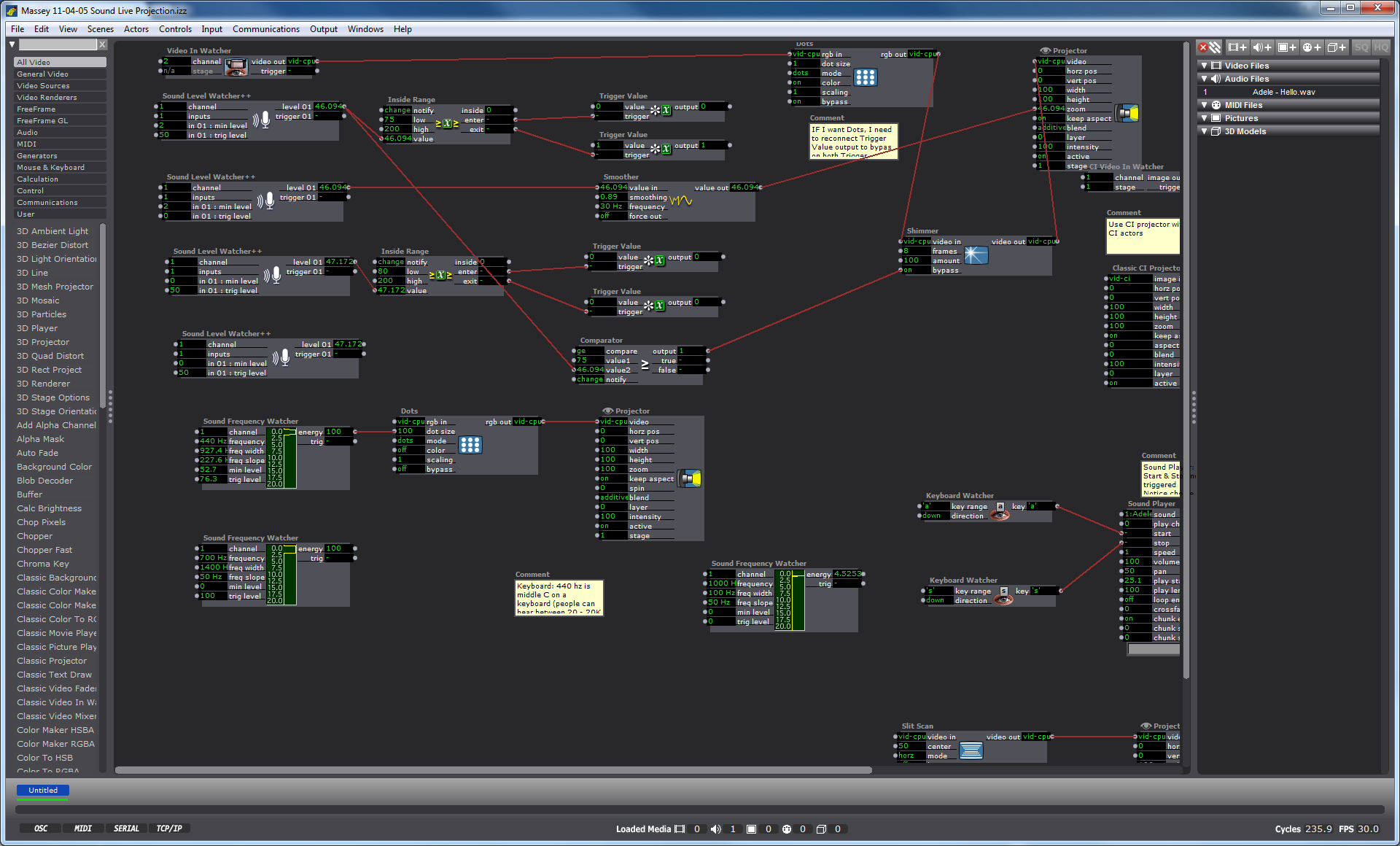The width and height of the screenshot is (1400, 846).
Task: Collapse the 3D Models bin
Action: (x=1204, y=131)
